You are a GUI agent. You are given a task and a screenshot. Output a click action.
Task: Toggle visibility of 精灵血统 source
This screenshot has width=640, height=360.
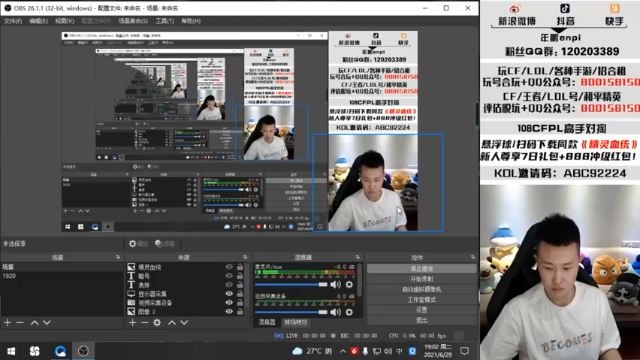click(229, 267)
